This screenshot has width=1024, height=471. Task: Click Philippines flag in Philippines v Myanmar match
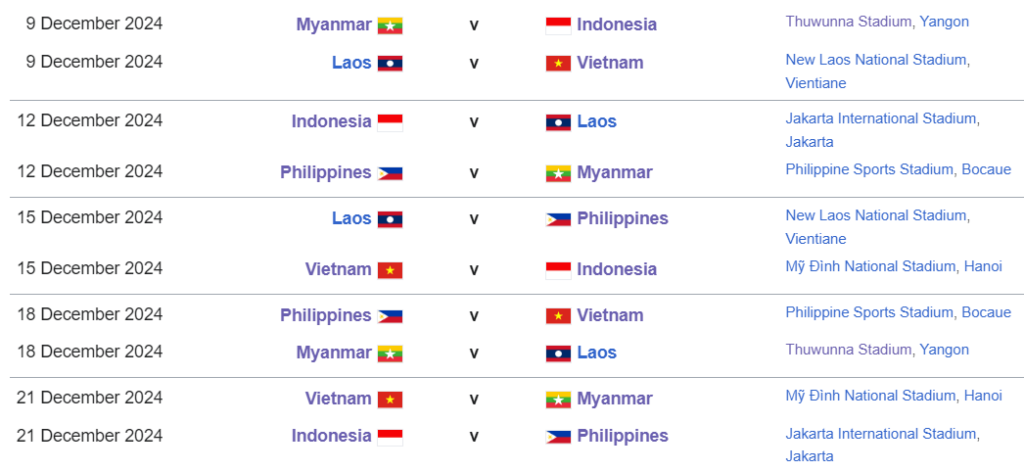389,173
